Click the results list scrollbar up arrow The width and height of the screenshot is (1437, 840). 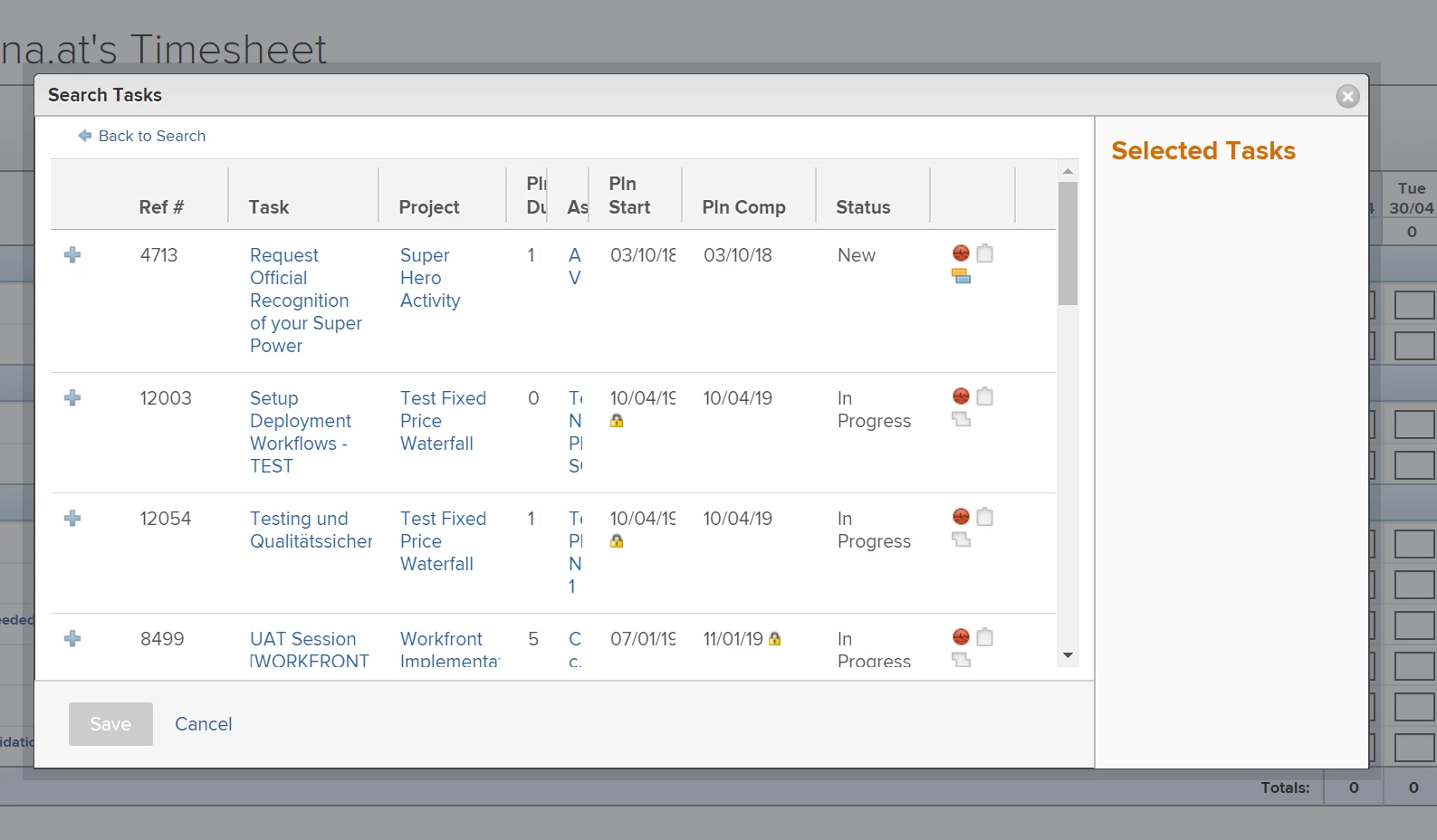pyautogui.click(x=1068, y=171)
